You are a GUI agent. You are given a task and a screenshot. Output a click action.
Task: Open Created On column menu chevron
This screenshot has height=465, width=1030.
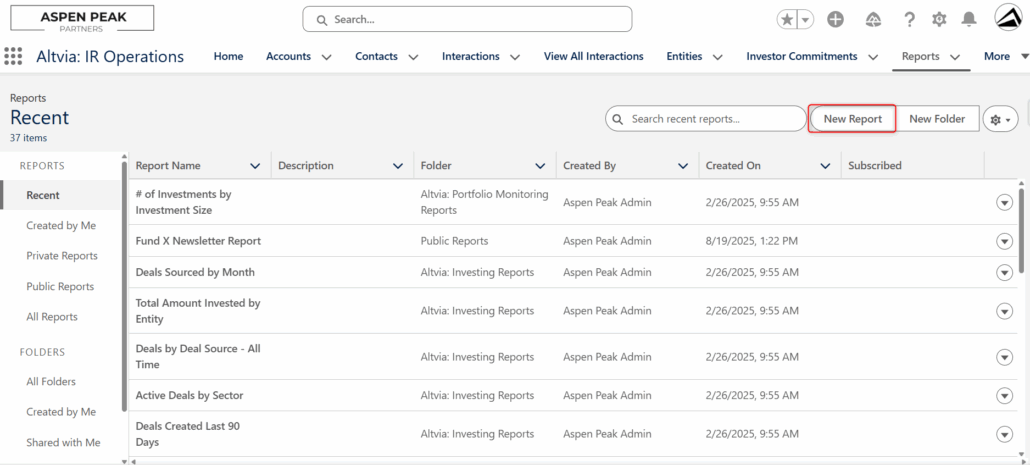[826, 166]
